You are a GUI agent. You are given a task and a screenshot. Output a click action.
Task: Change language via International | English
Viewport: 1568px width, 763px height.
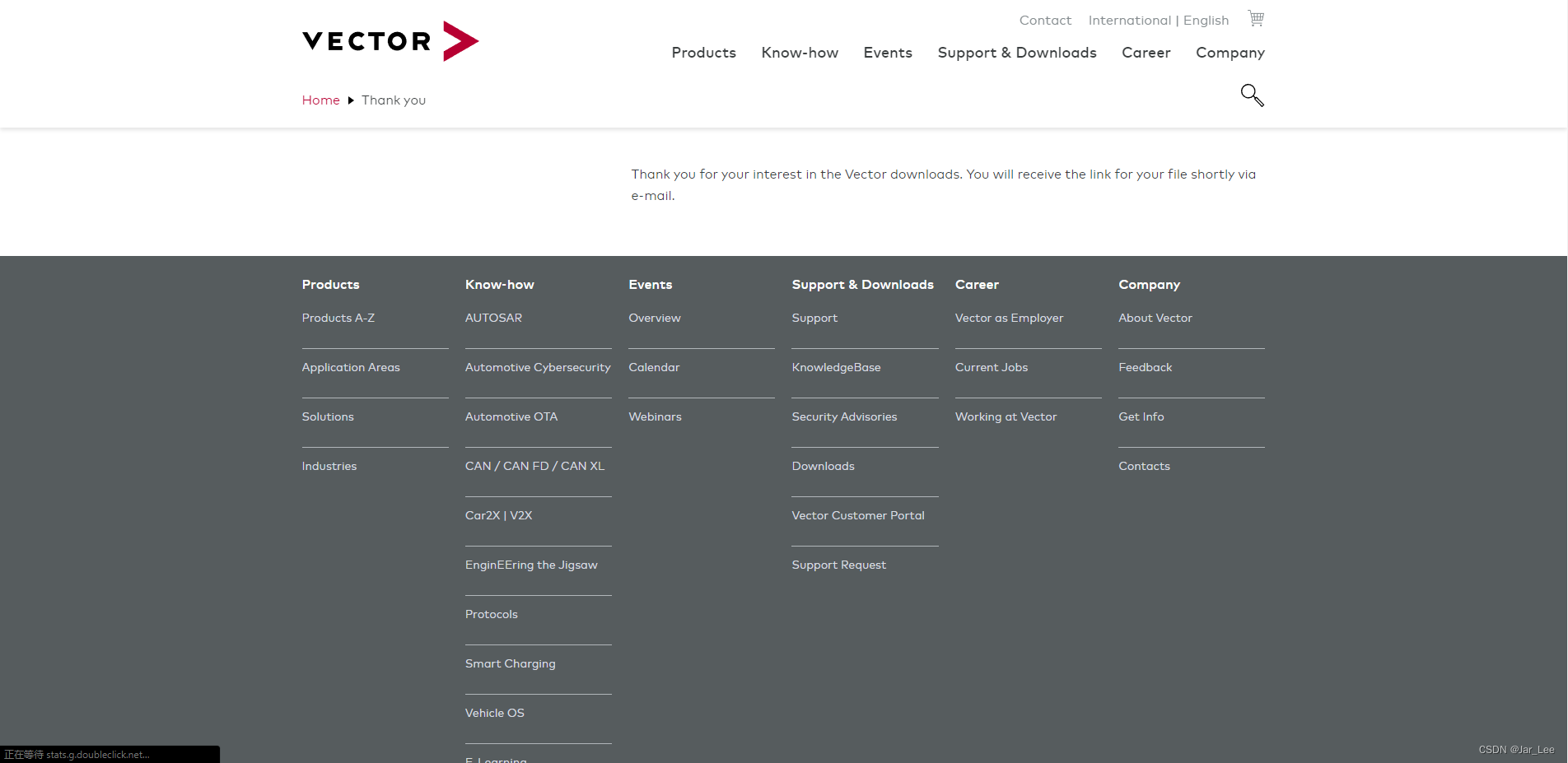click(x=1158, y=21)
